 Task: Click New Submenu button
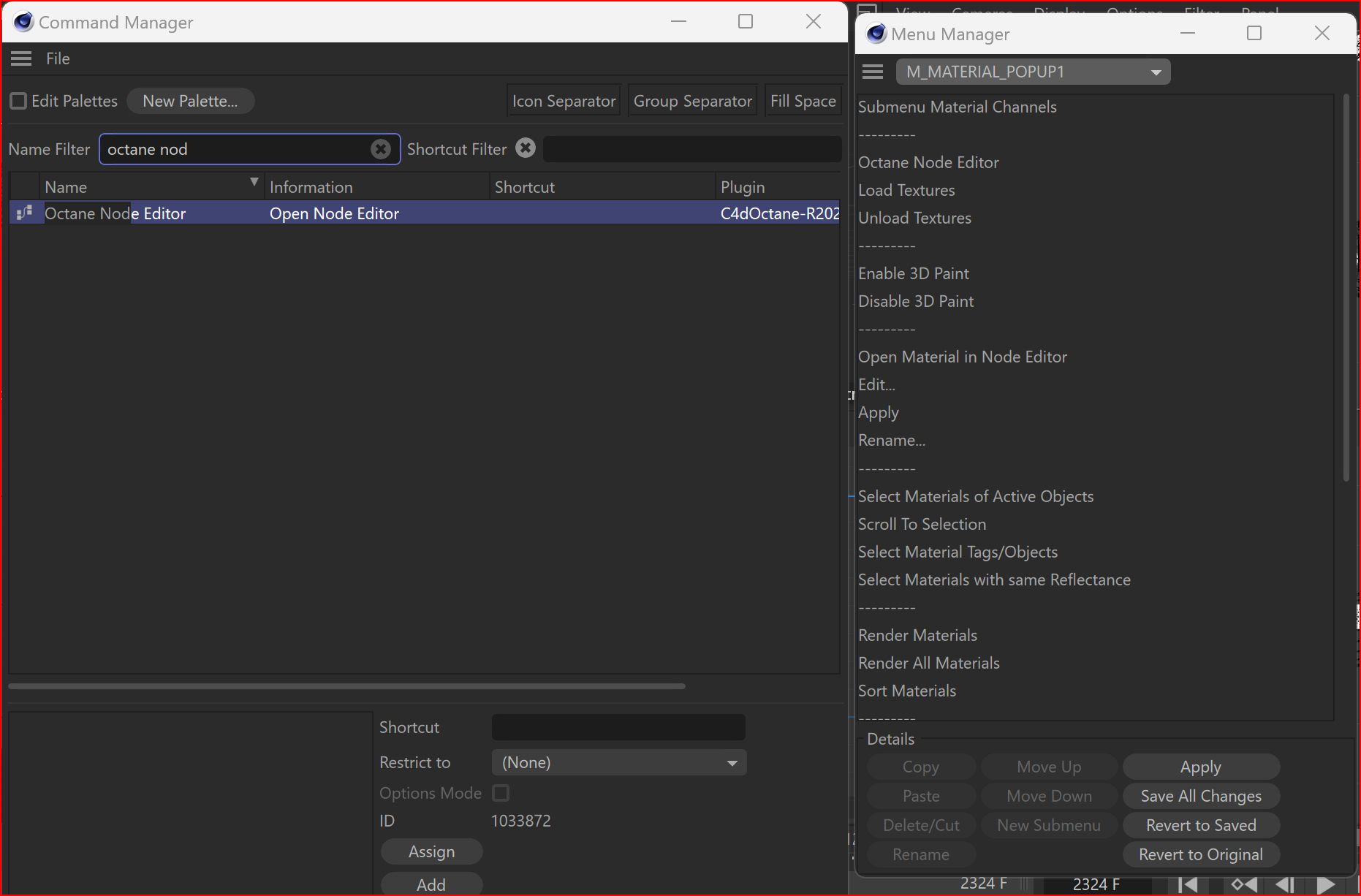tap(1049, 825)
